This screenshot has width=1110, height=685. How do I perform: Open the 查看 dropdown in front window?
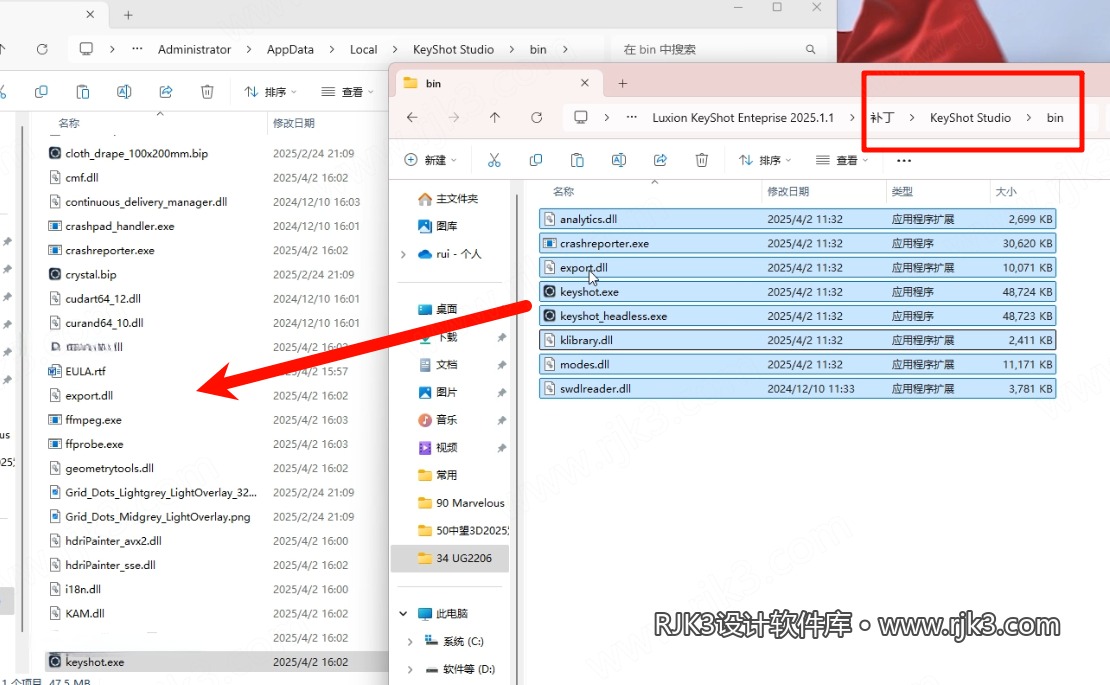click(841, 161)
